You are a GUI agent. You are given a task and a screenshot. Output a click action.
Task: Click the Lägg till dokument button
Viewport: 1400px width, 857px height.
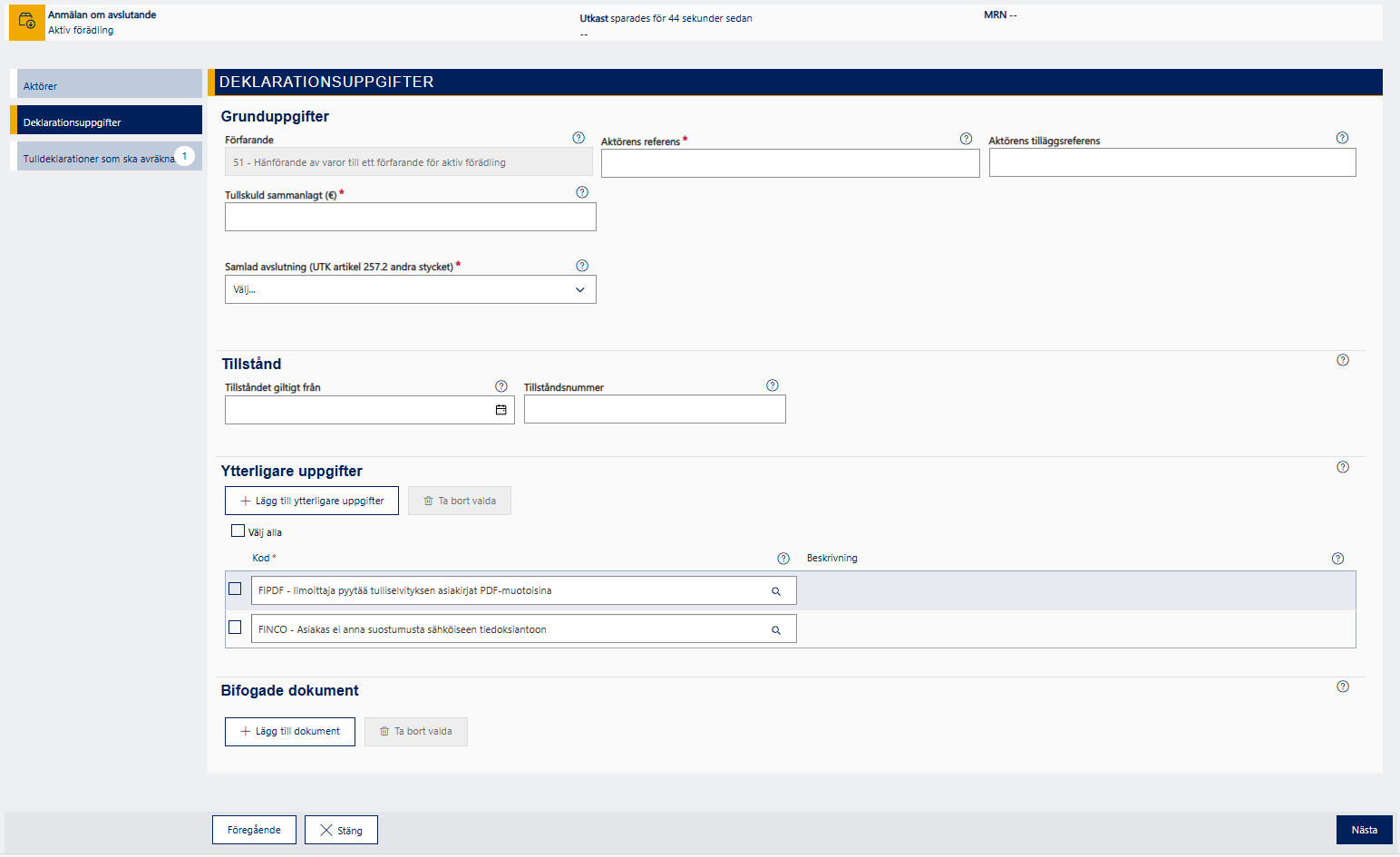tap(290, 732)
